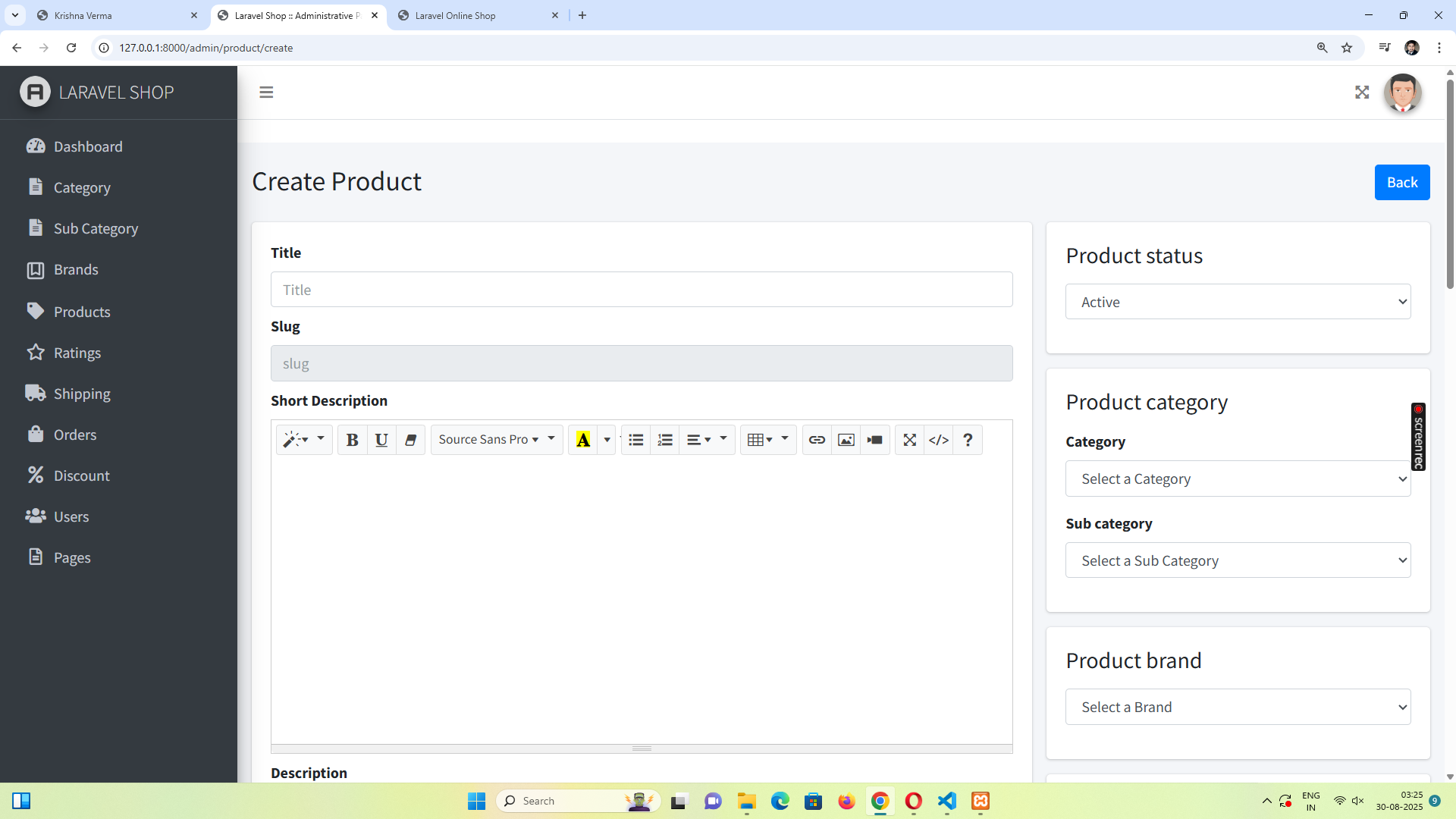Click inside Short Description text area
Screen dimensions: 1456x819
click(x=642, y=601)
